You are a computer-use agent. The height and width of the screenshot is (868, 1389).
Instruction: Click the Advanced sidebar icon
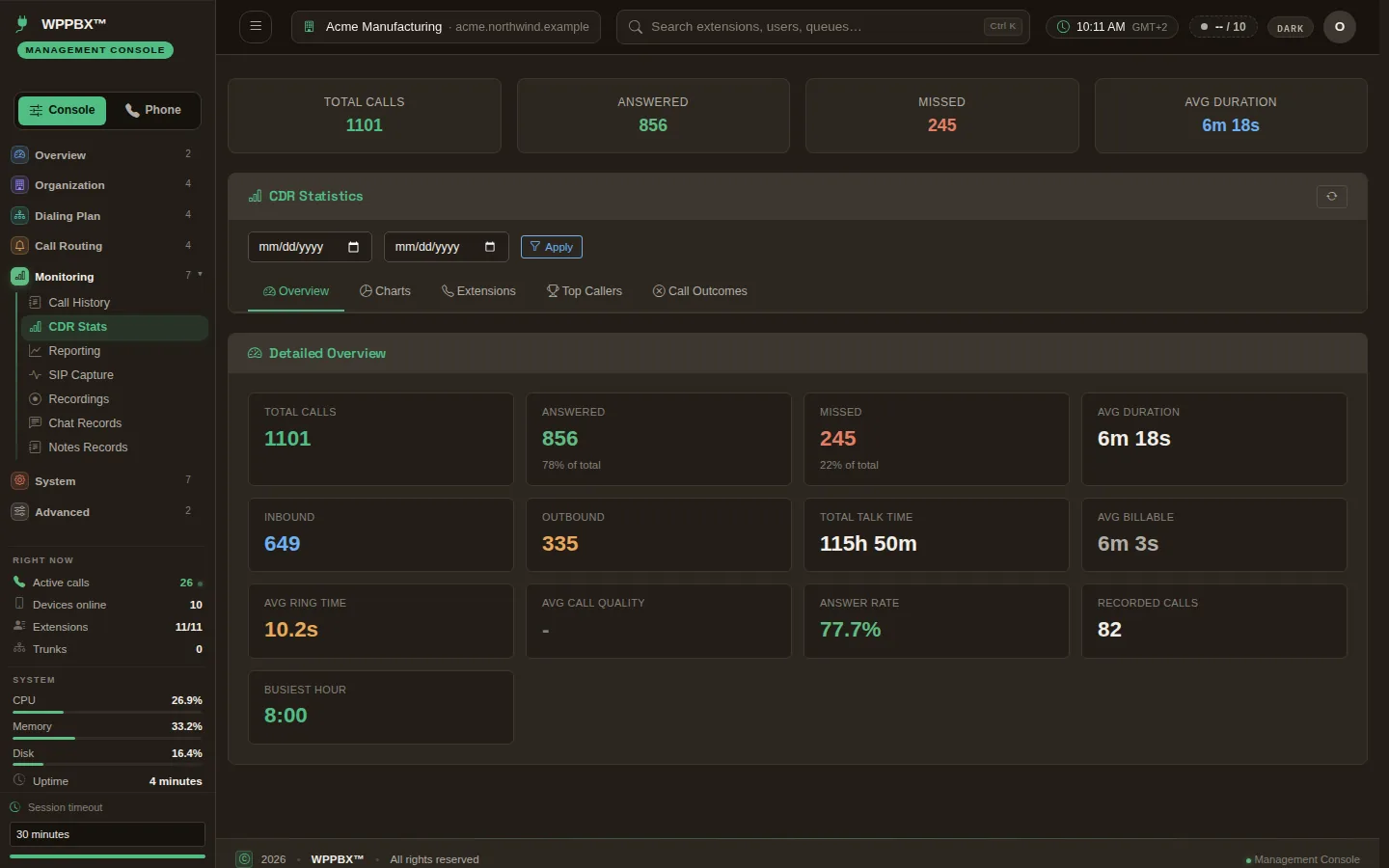[x=19, y=512]
